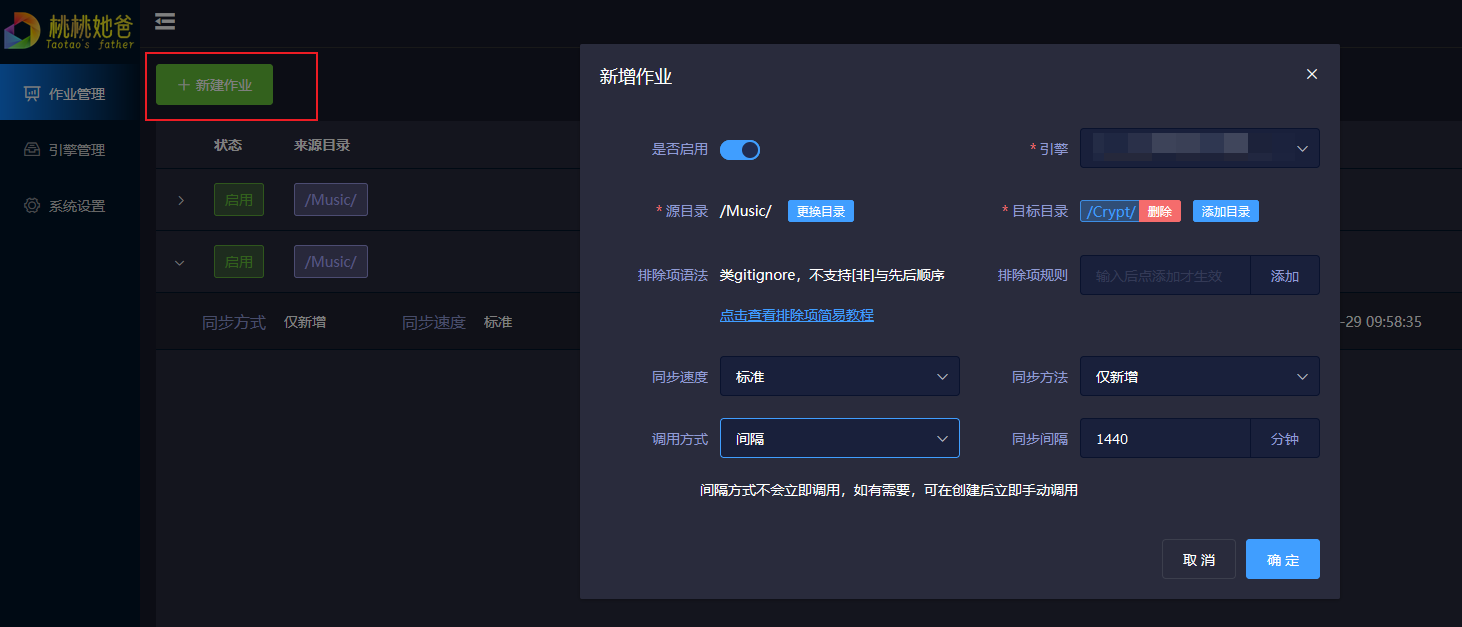
Task: Click 确定 to confirm the new job
Action: pyautogui.click(x=1282, y=560)
